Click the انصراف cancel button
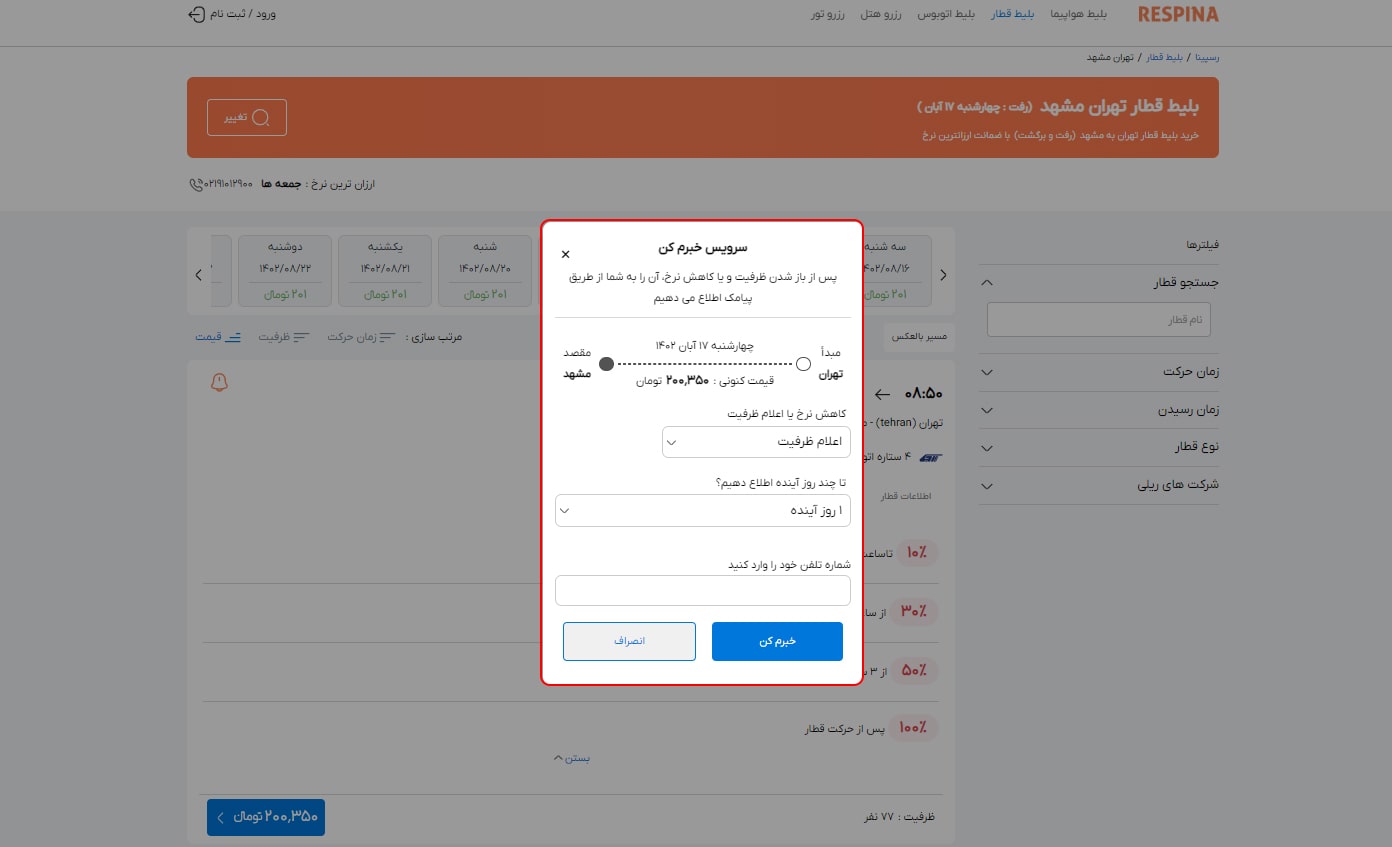Viewport: 1392px width, 847px height. pyautogui.click(x=629, y=641)
